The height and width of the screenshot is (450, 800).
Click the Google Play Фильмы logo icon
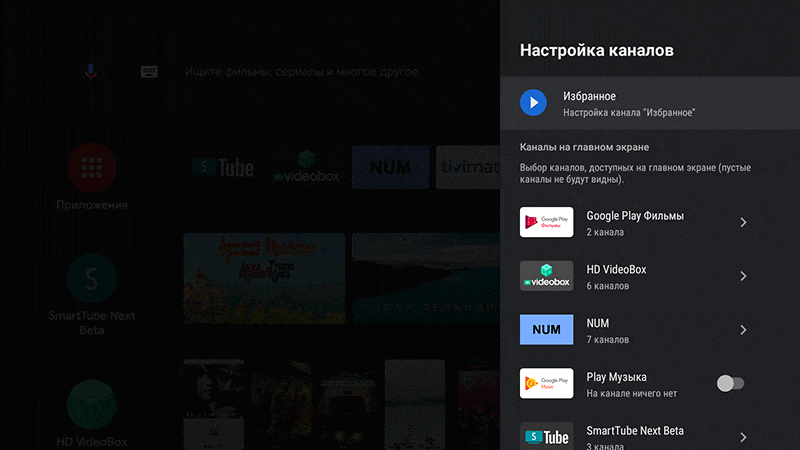coord(546,222)
